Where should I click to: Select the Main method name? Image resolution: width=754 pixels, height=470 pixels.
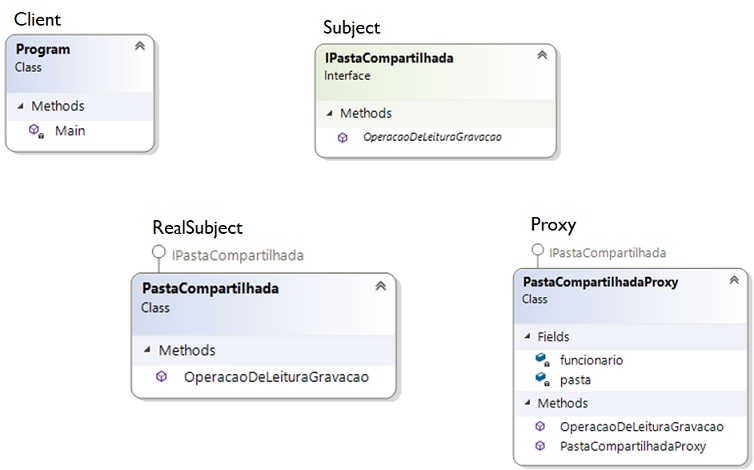tap(70, 131)
